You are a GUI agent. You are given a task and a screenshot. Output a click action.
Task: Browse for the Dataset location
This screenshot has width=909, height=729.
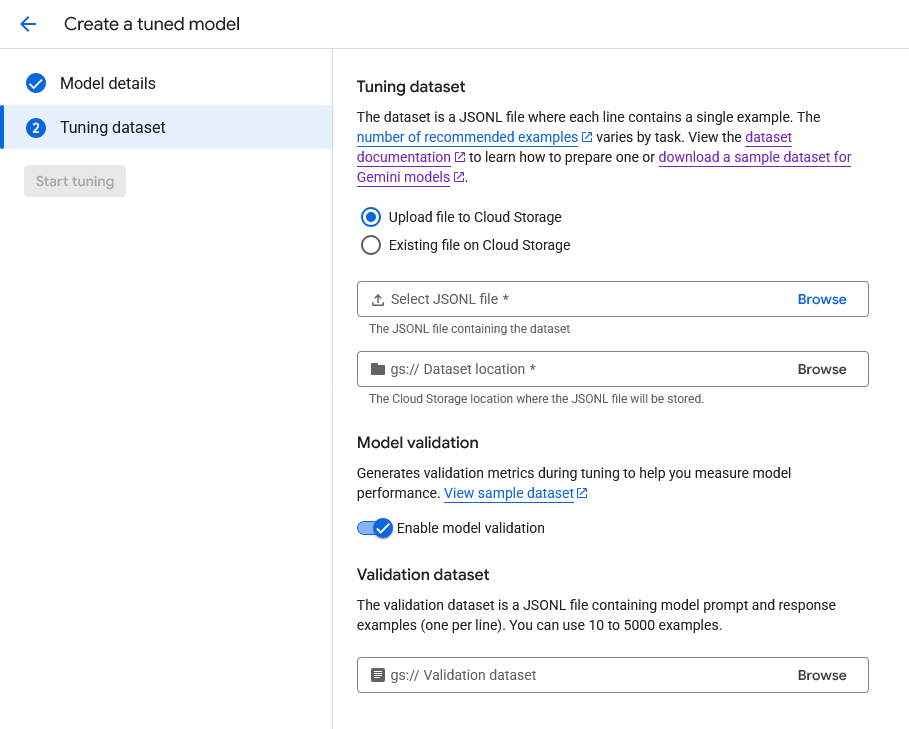821,369
